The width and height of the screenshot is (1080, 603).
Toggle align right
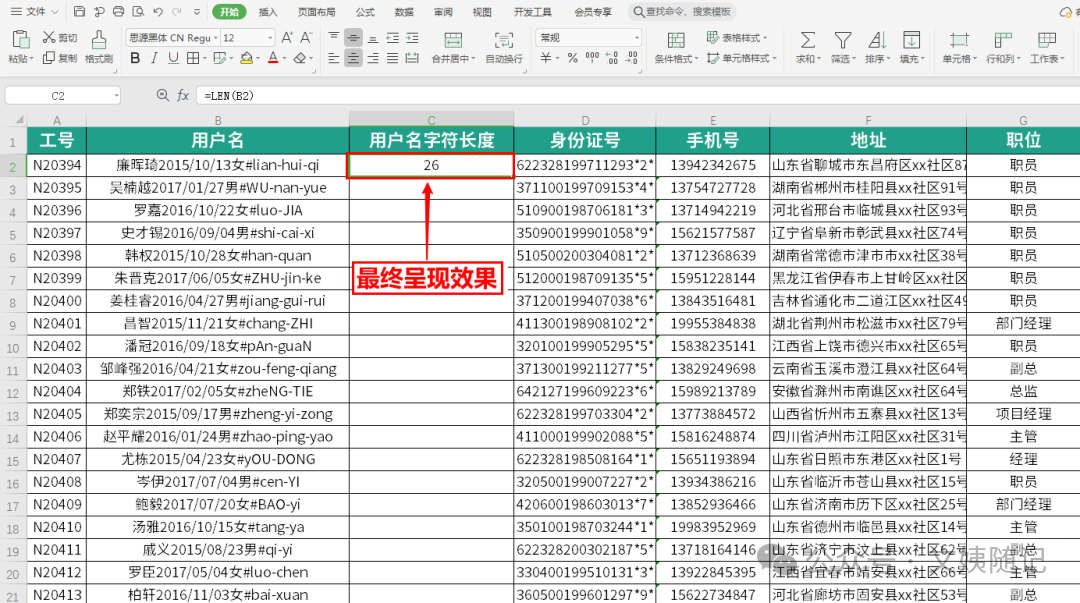pyautogui.click(x=373, y=58)
